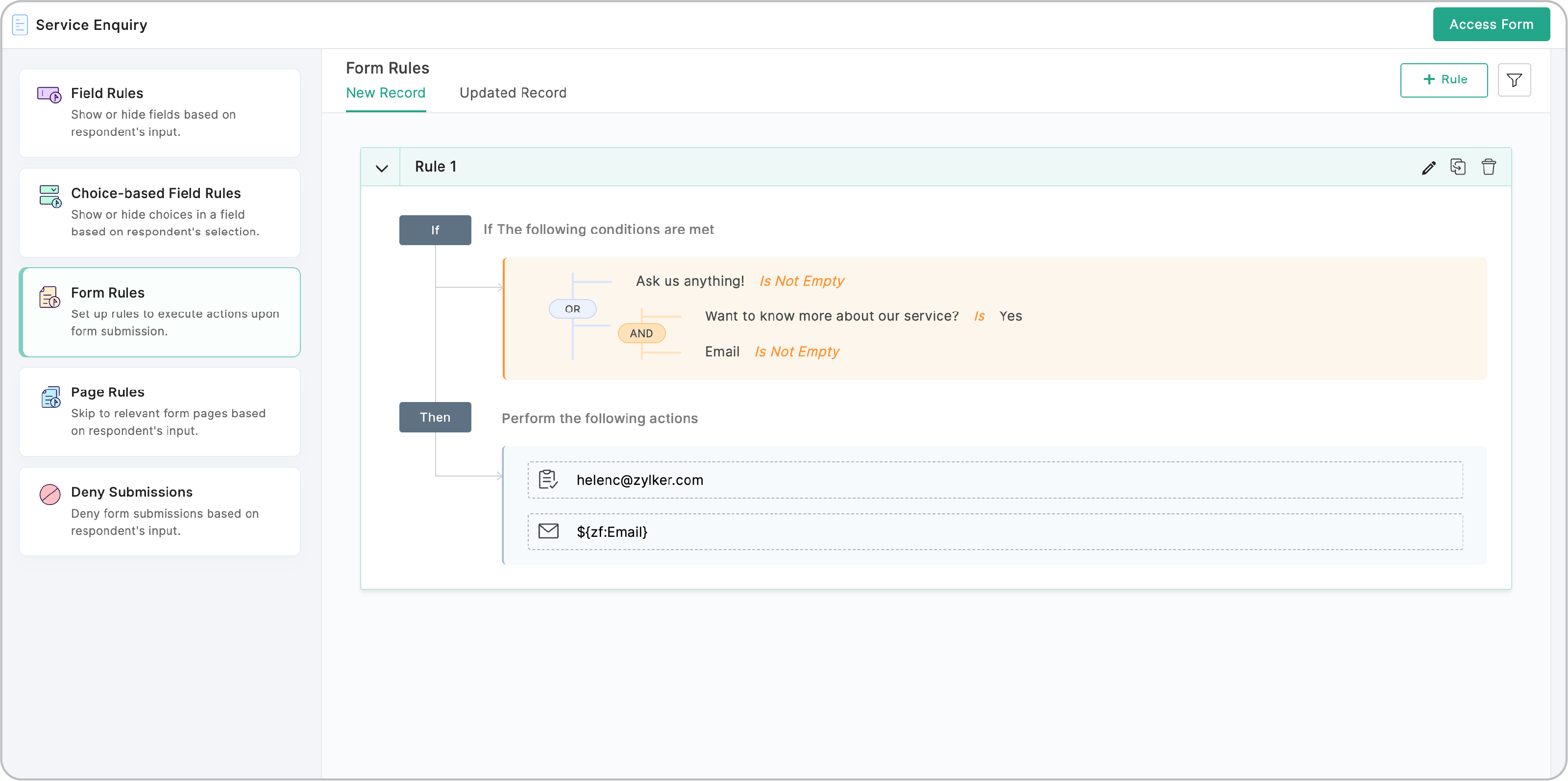Click the Deny Submissions prohibited icon
The width and height of the screenshot is (1568, 781).
click(x=50, y=494)
